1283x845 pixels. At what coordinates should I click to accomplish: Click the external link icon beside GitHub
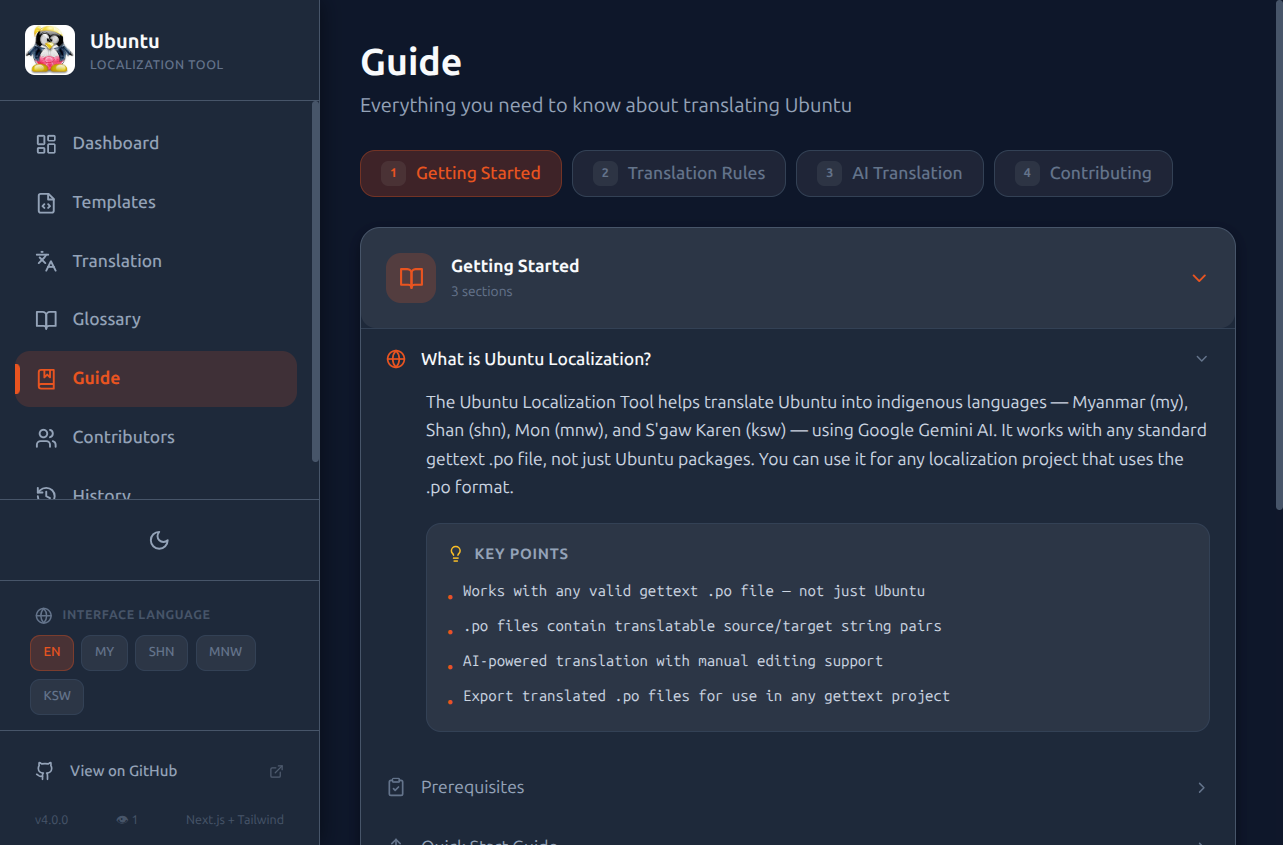pos(277,771)
